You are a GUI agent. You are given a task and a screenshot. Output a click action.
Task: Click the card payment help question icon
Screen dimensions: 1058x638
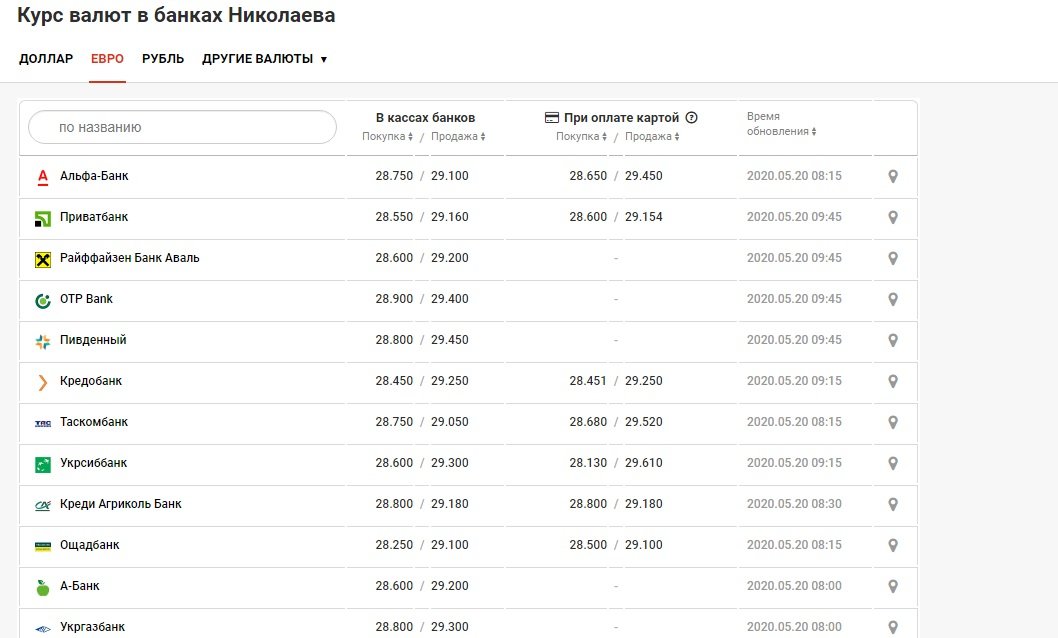pyautogui.click(x=691, y=117)
